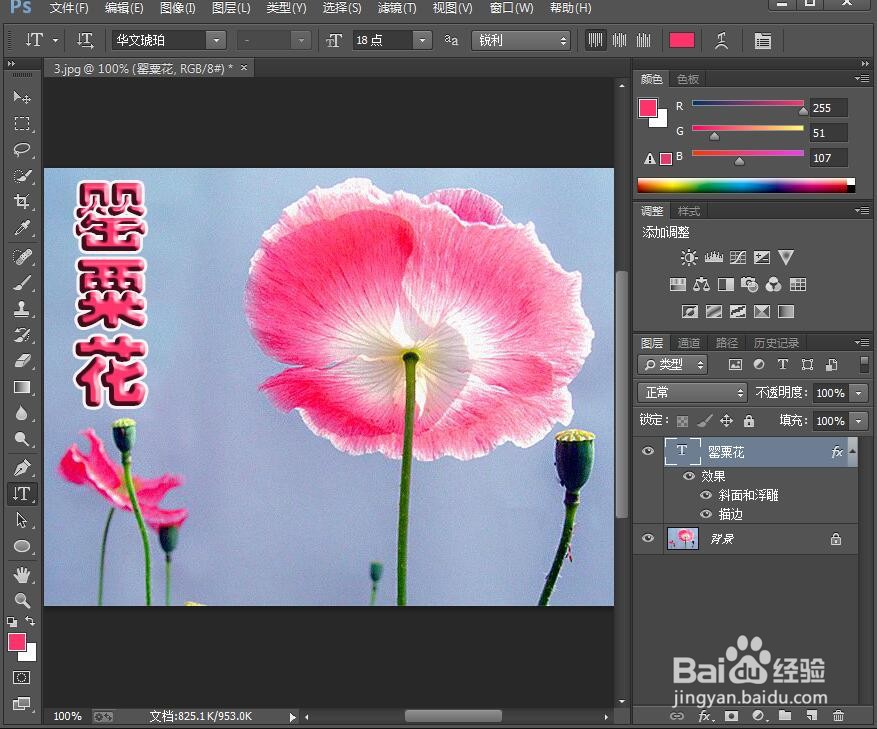The image size is (877, 729).
Task: Click the delete layer trash icon
Action: click(x=838, y=716)
